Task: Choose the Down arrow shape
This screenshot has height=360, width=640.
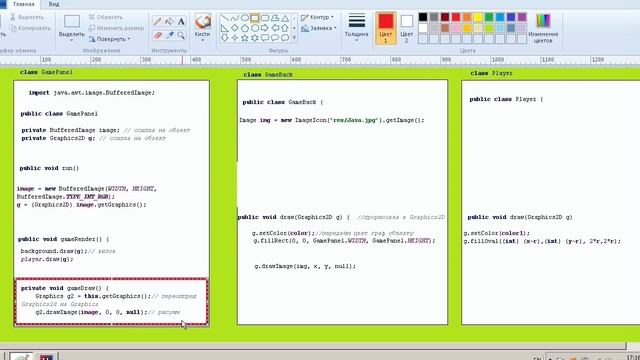Action: point(224,38)
